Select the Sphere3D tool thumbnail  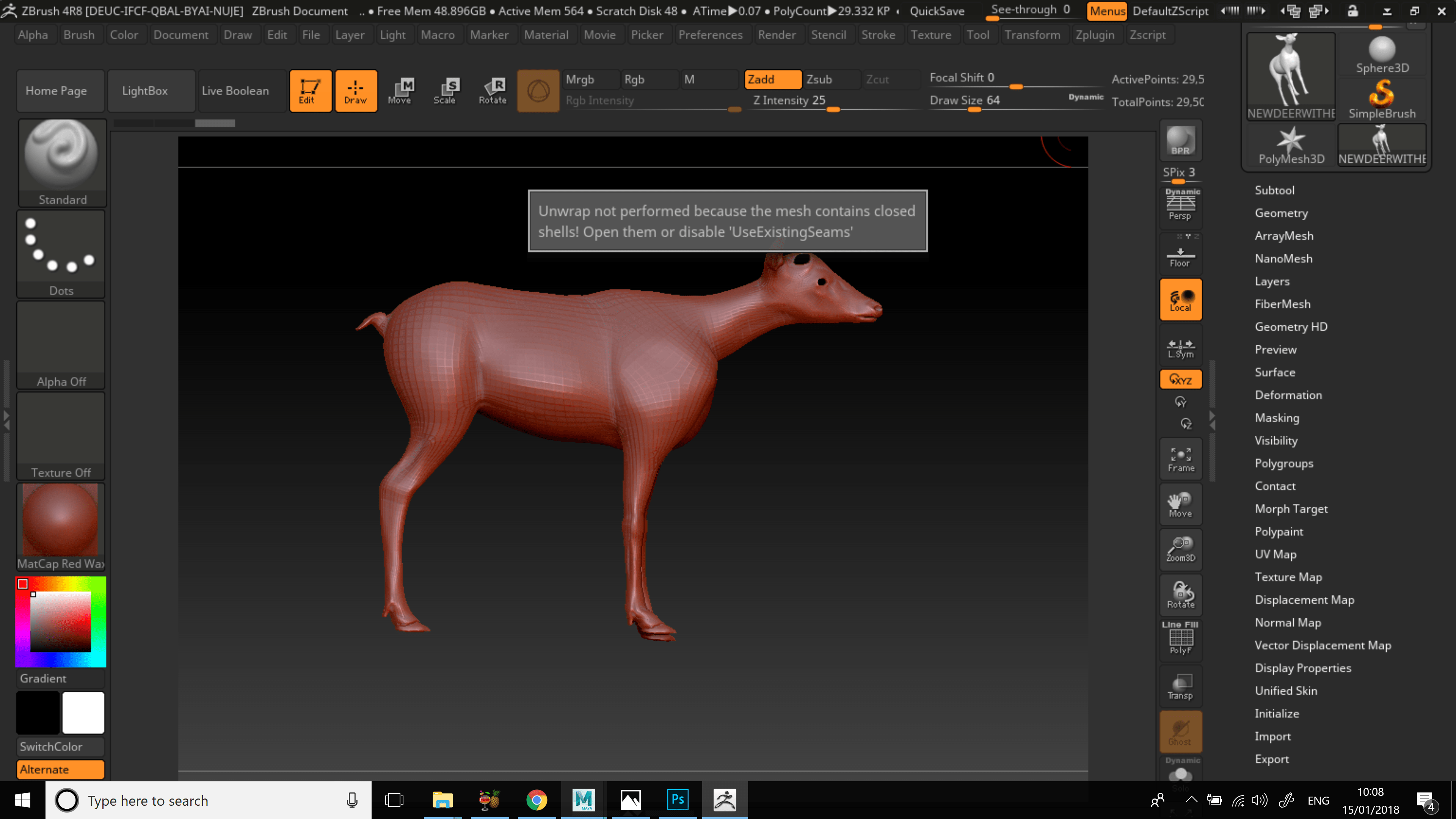pyautogui.click(x=1382, y=54)
